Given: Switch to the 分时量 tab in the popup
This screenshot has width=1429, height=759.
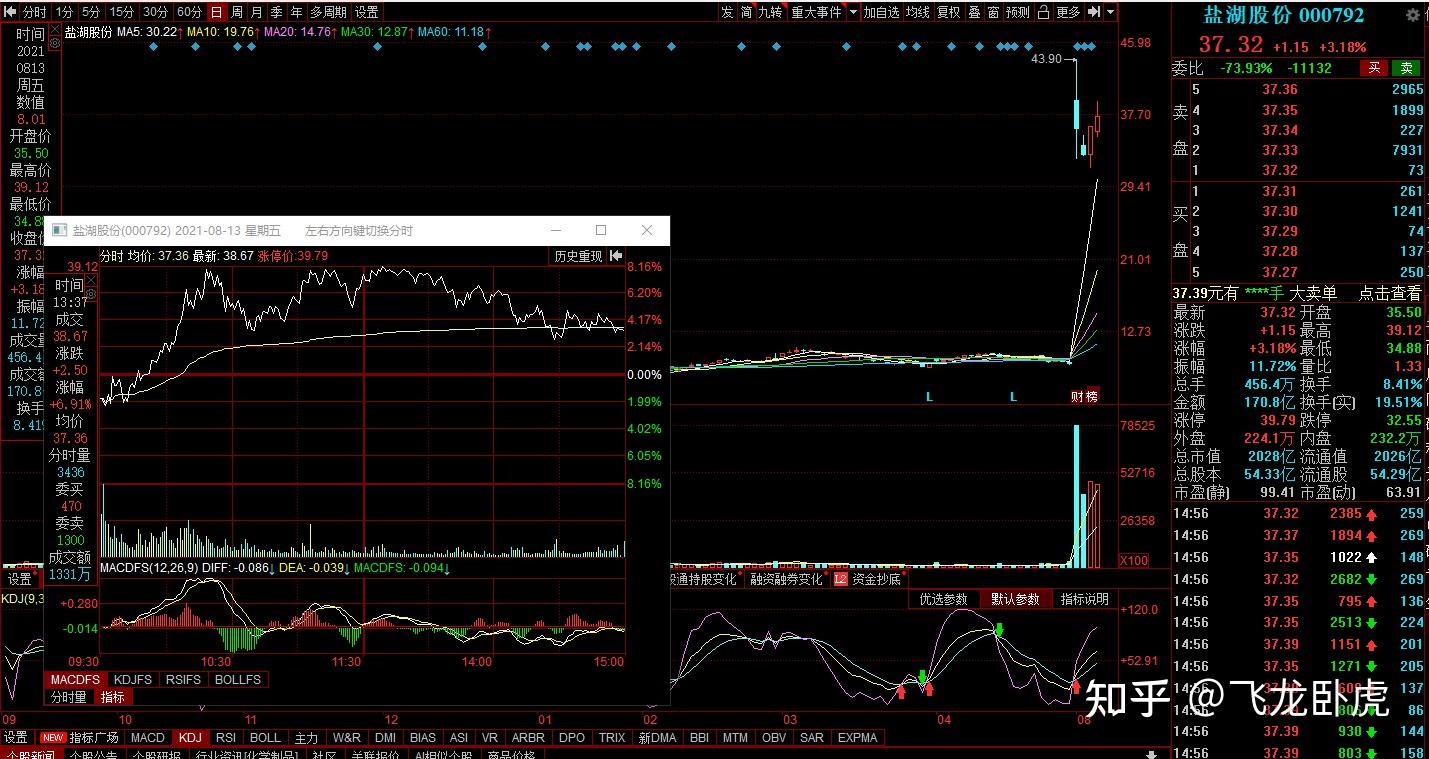Looking at the screenshot, I should pos(68,697).
